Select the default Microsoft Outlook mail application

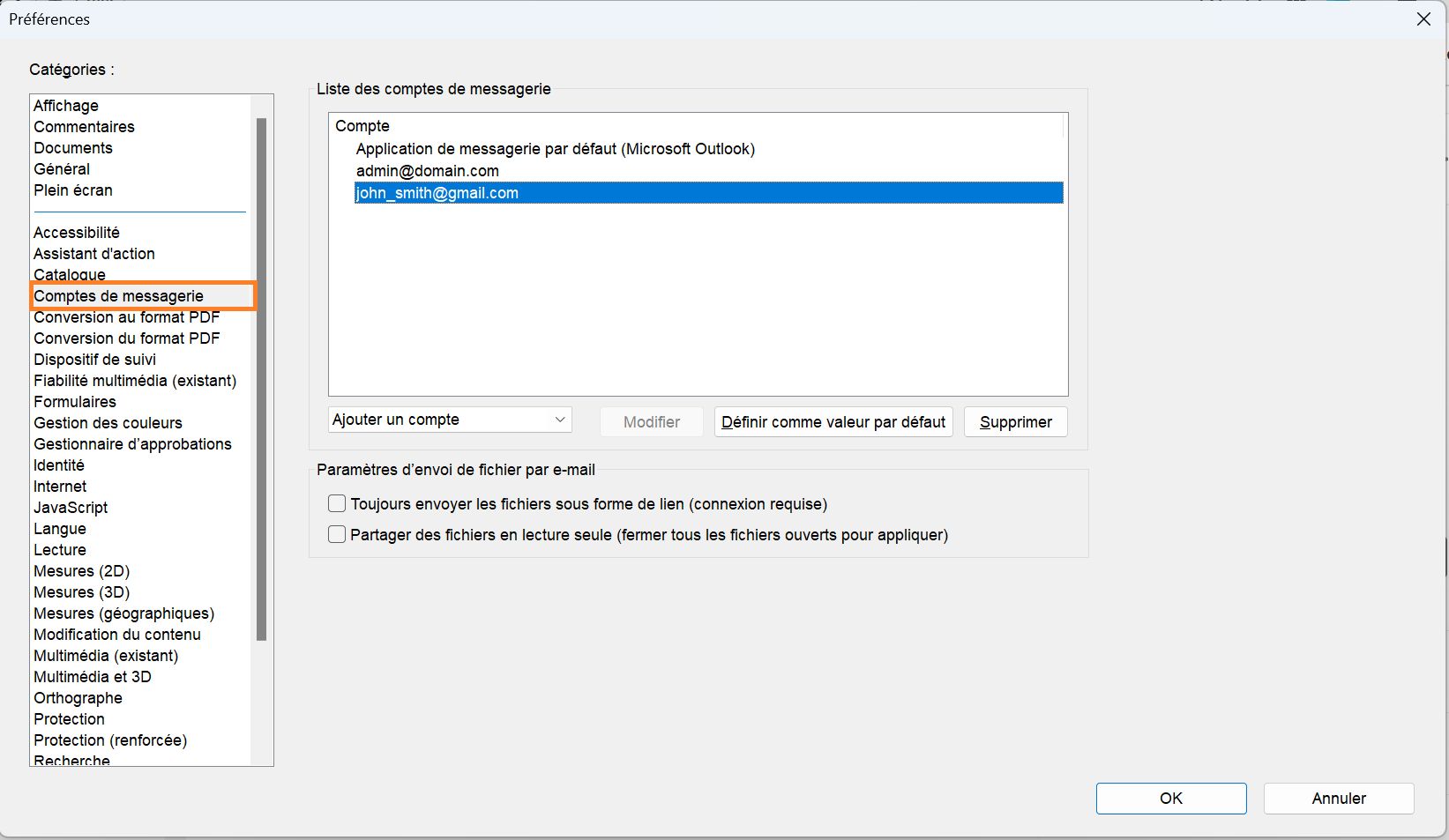click(x=556, y=149)
